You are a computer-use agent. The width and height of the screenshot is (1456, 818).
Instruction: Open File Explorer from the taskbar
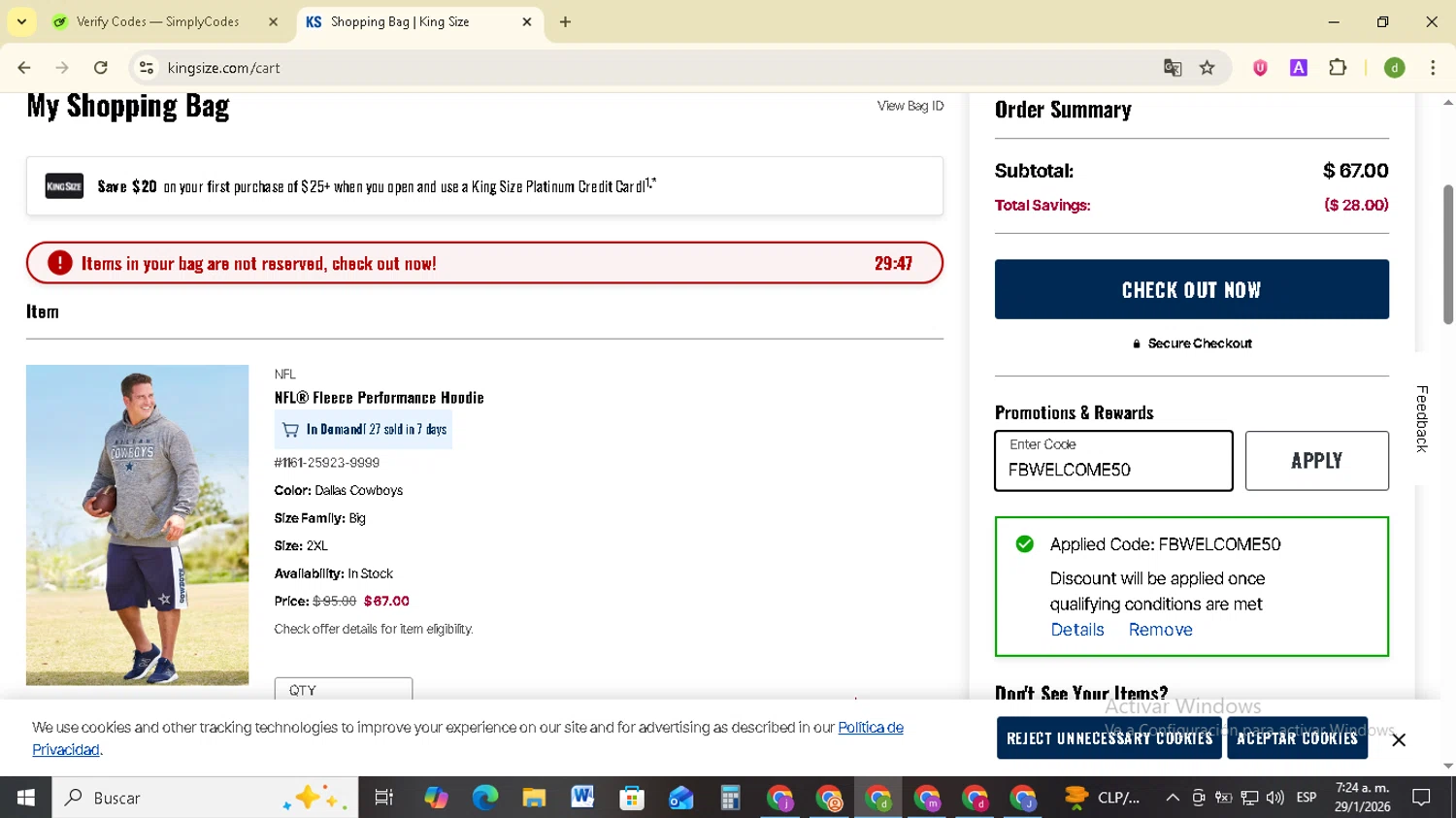pos(534,798)
